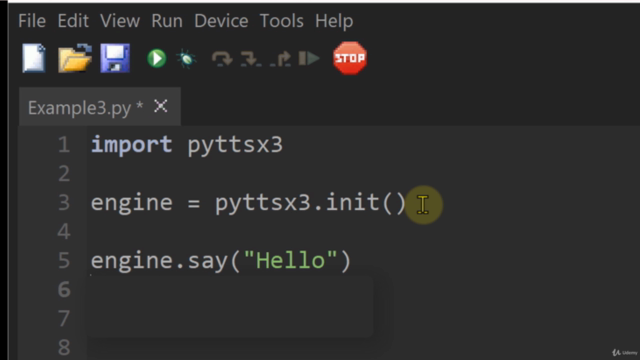Start debugging with the bug icon
This screenshot has height=360, width=640.
tap(187, 59)
